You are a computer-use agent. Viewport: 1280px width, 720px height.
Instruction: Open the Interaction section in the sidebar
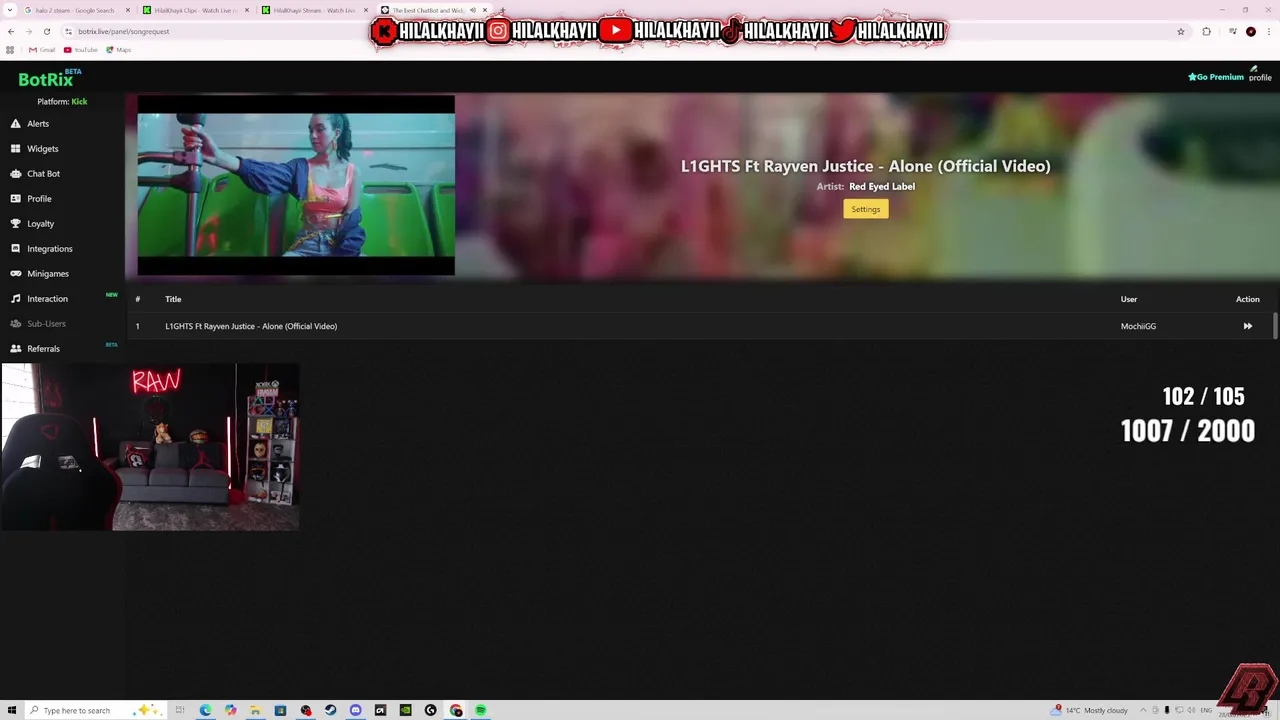click(40, 299)
